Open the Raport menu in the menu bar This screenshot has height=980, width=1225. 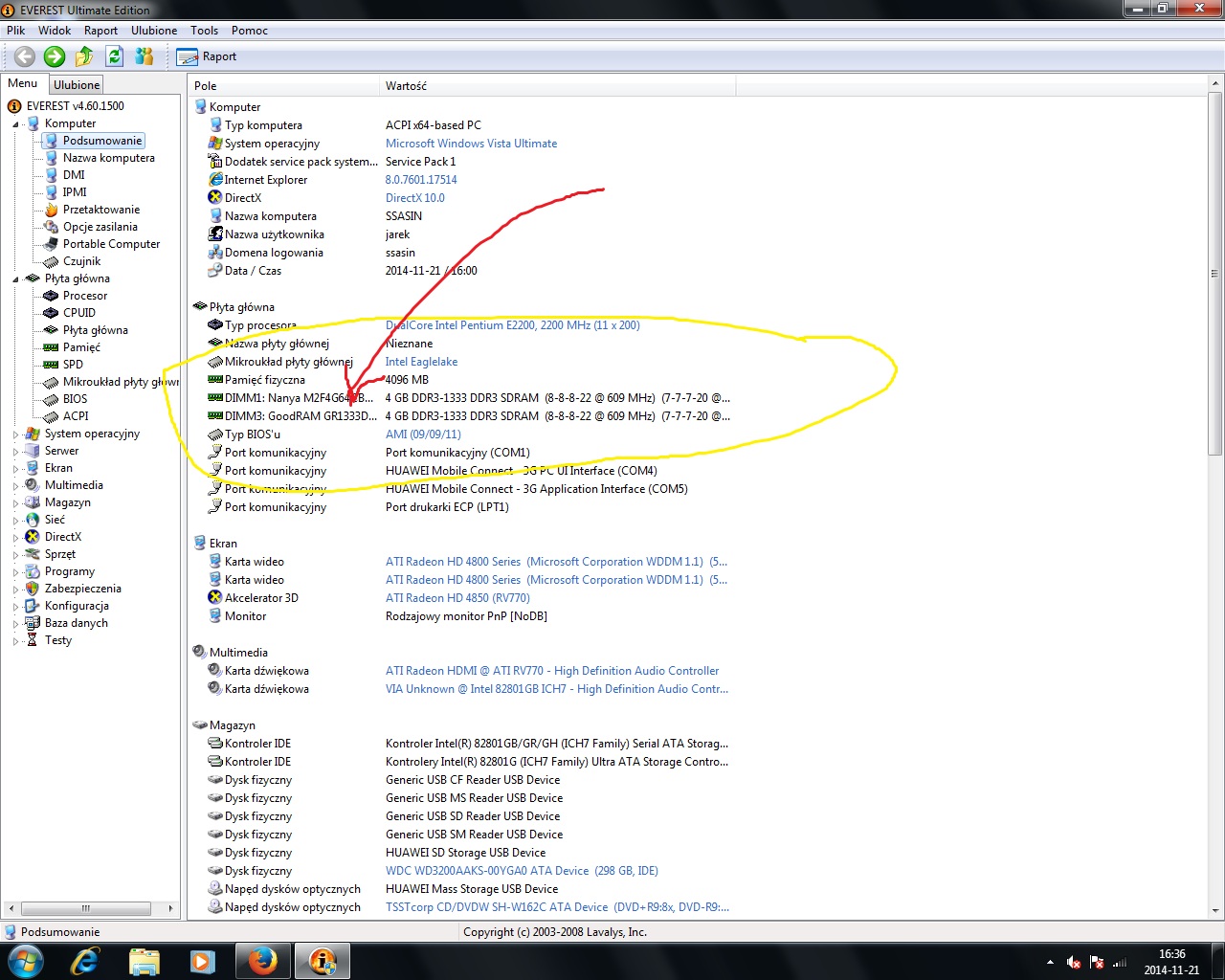100,31
